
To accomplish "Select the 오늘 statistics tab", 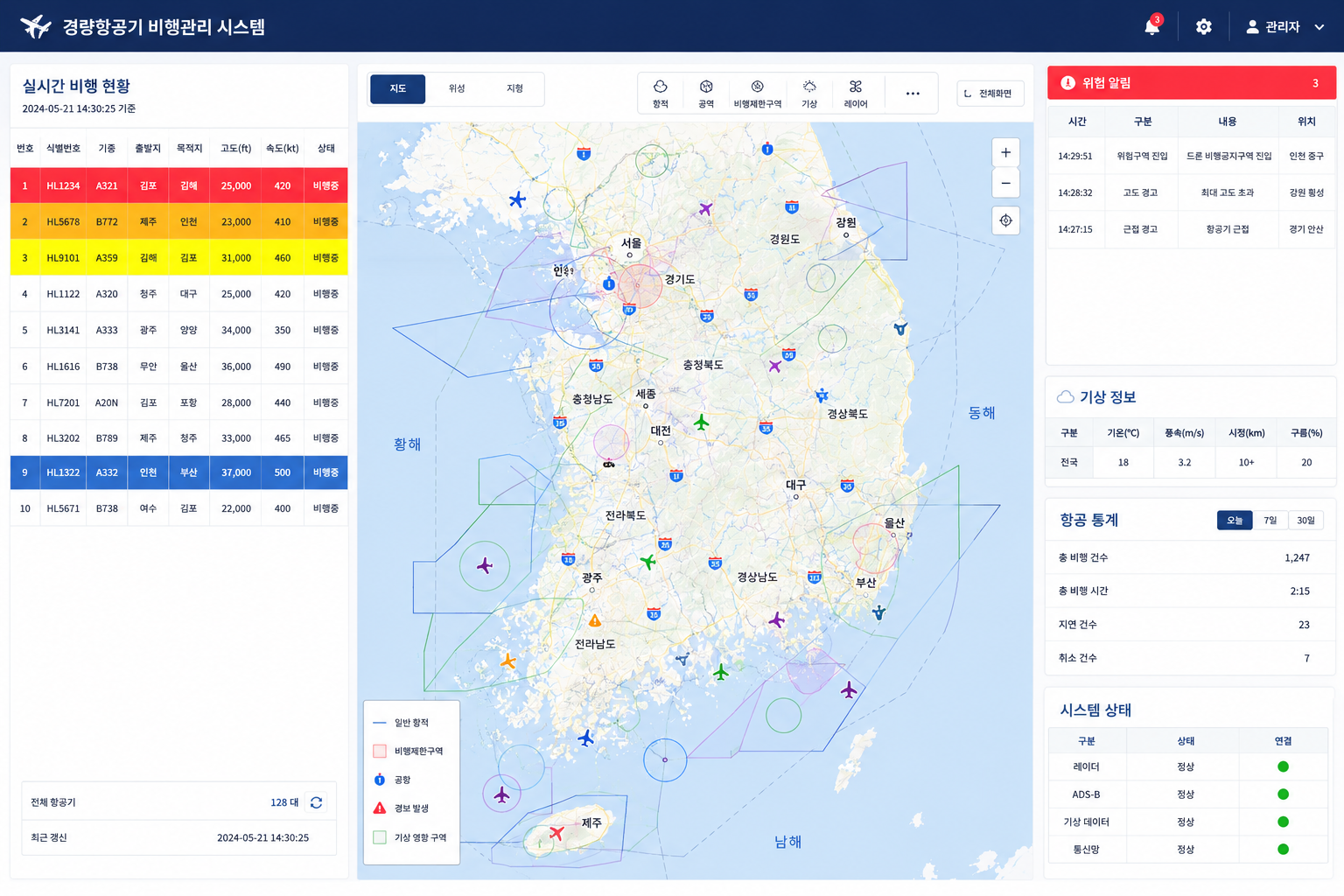I will pyautogui.click(x=1235, y=521).
